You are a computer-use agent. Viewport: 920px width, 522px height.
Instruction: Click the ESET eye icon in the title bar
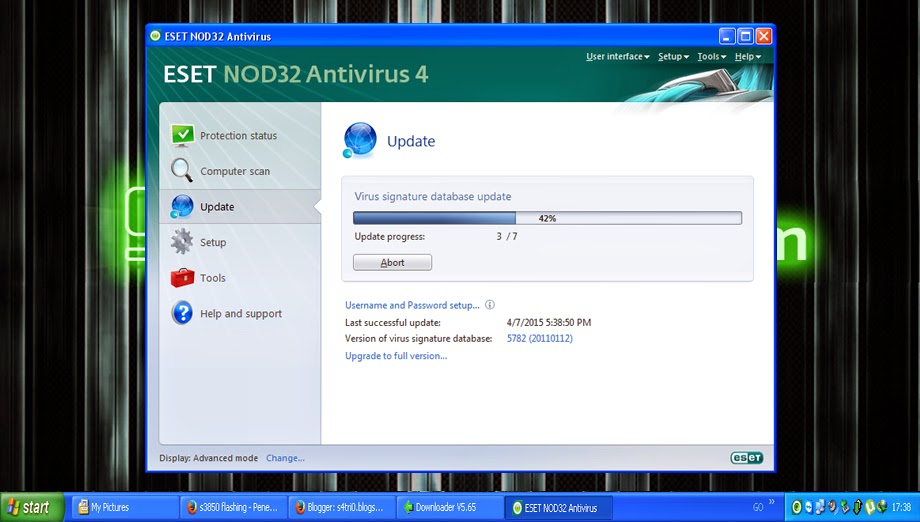click(x=155, y=36)
